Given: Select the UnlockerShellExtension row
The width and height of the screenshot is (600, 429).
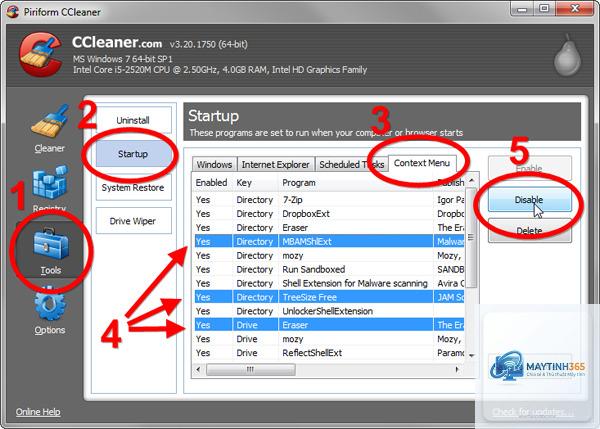Looking at the screenshot, I should [x=329, y=311].
